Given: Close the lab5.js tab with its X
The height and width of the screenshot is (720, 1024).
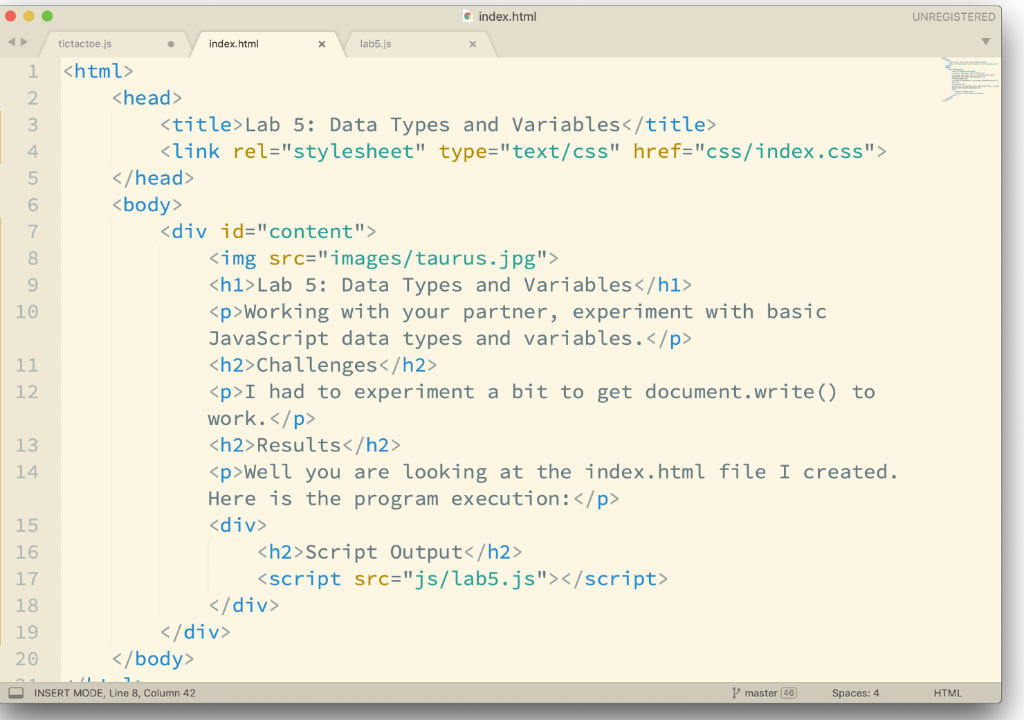Looking at the screenshot, I should 472,44.
